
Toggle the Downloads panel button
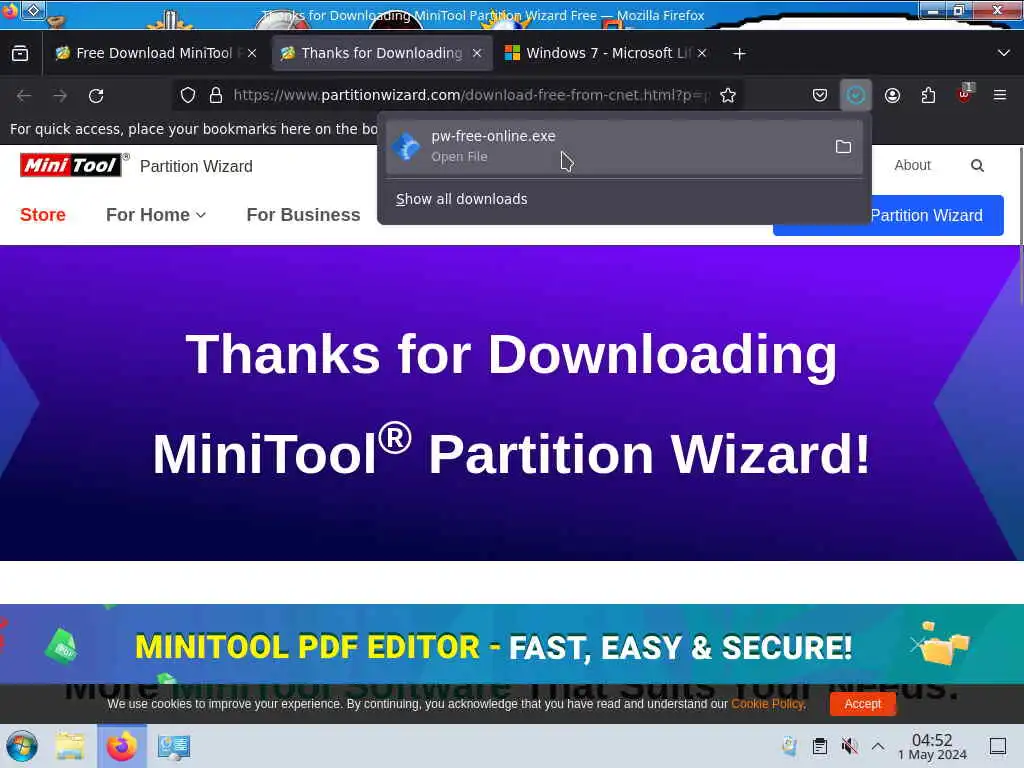pos(856,95)
